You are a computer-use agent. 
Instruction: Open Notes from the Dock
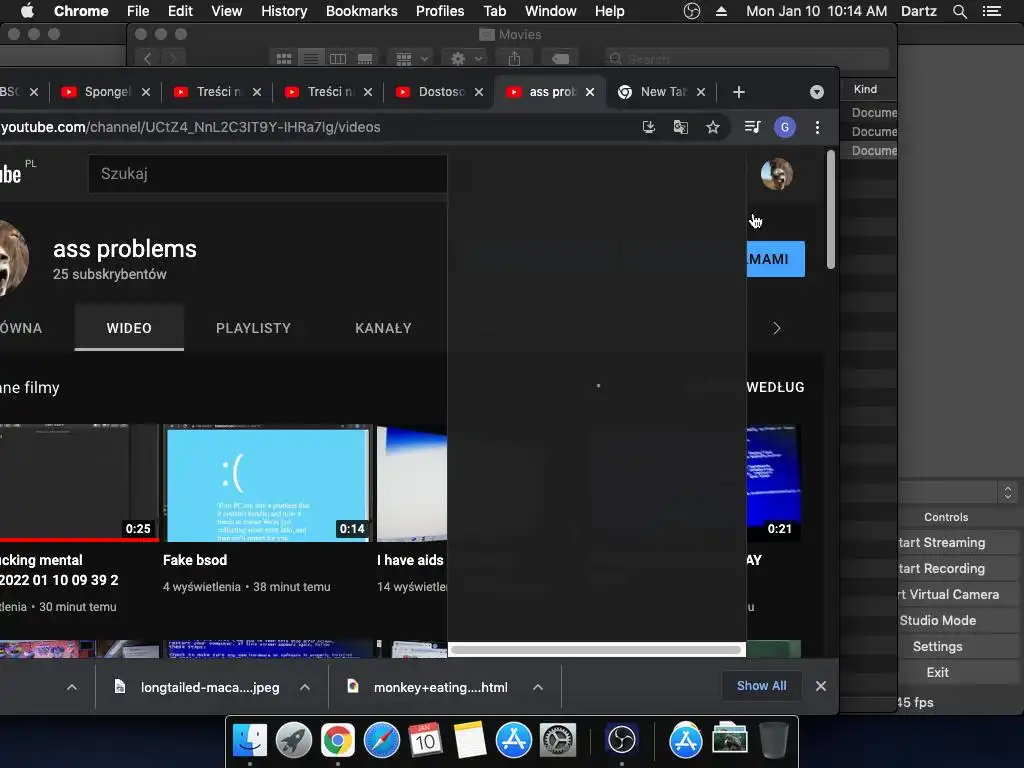tap(470, 740)
